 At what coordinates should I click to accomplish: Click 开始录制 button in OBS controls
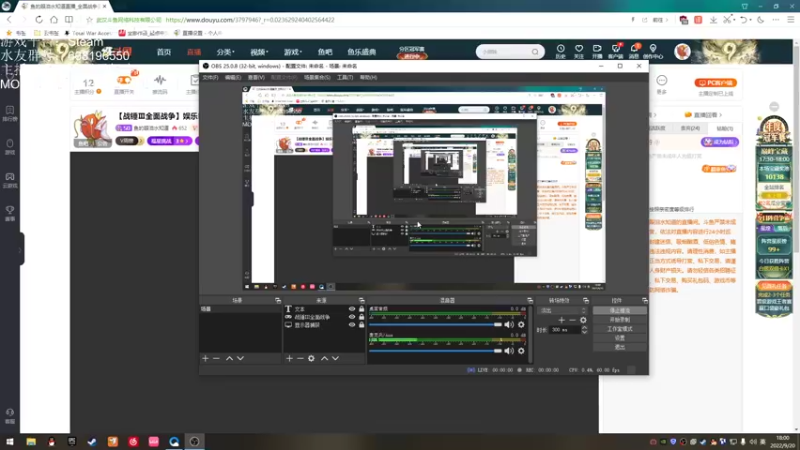click(x=620, y=319)
